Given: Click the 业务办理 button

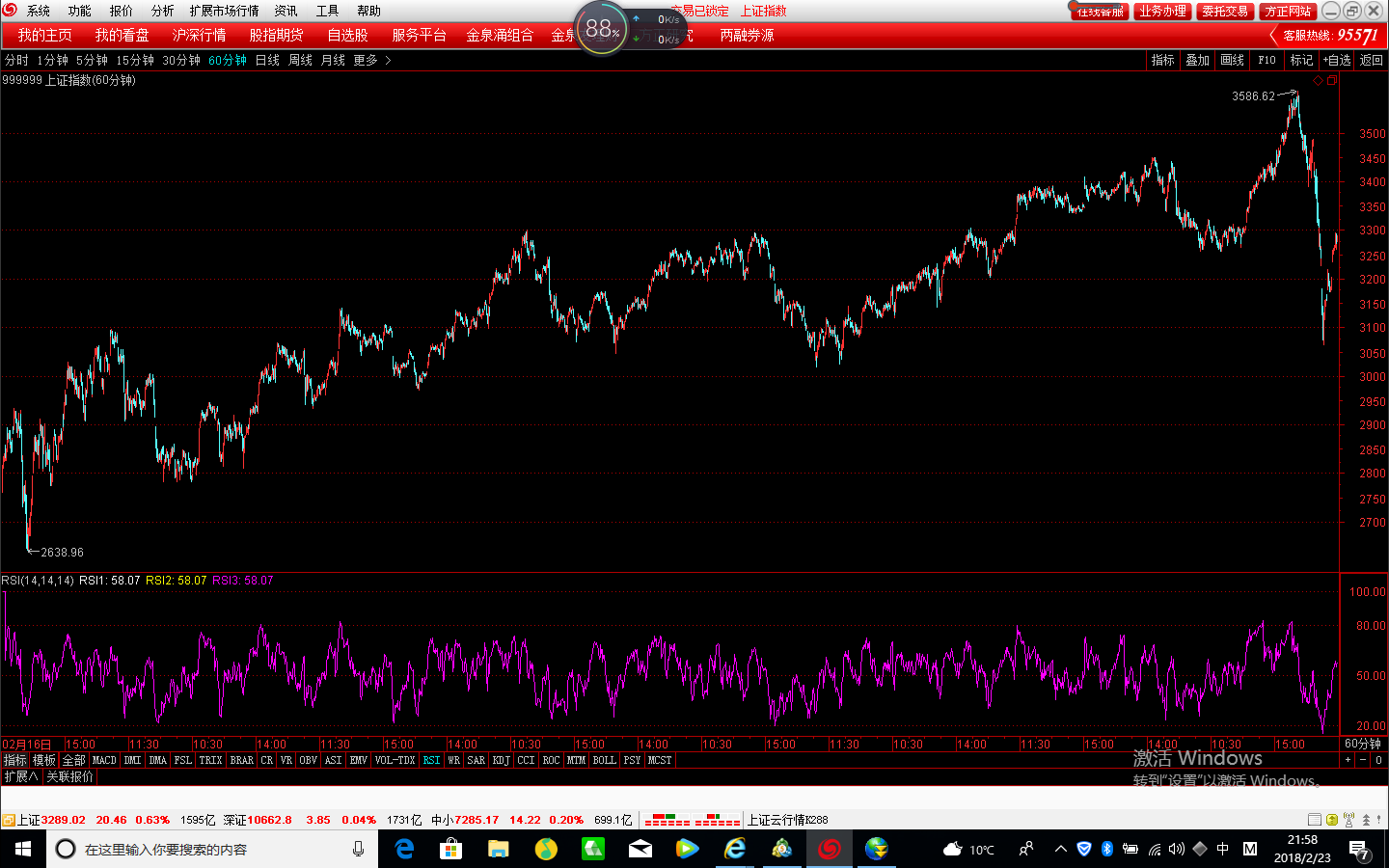Looking at the screenshot, I should tap(1162, 11).
